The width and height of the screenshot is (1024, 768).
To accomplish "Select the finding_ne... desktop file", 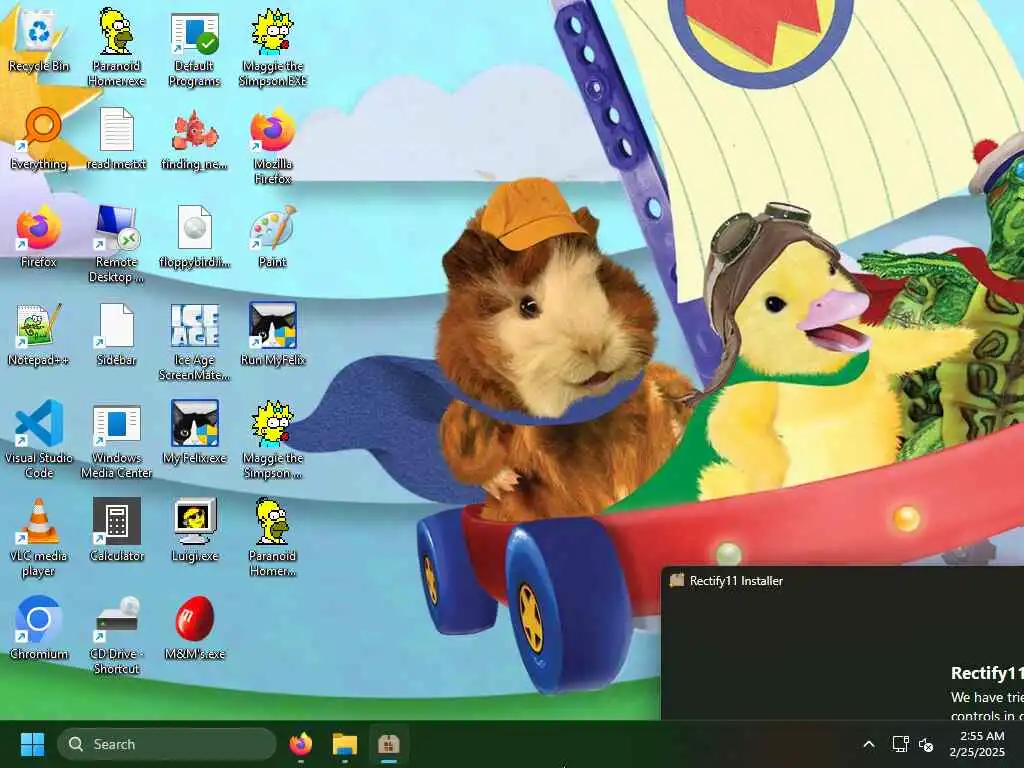I will (x=195, y=138).
